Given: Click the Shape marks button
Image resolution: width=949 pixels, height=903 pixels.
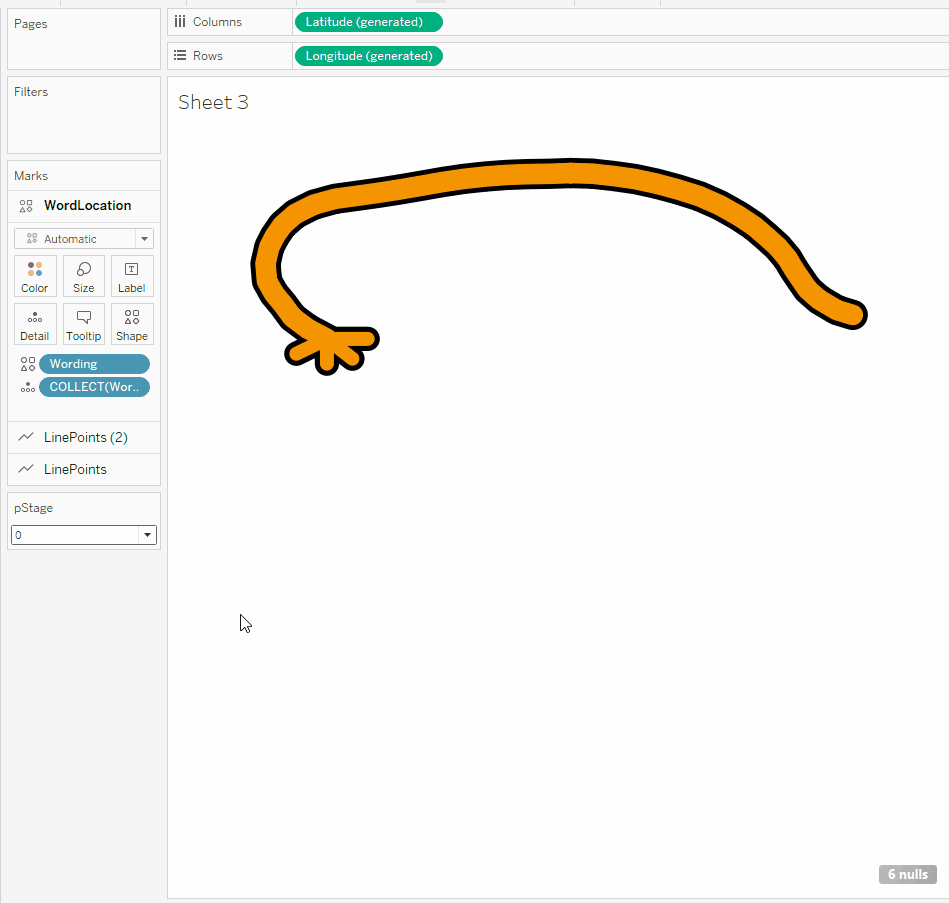Looking at the screenshot, I should (132, 324).
